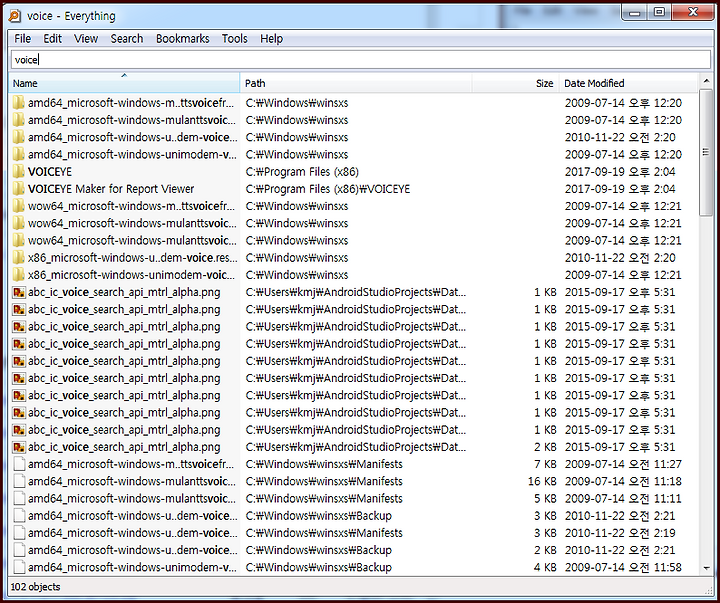This screenshot has height=603, width=720.
Task: Click the '4 KB' size cell
Action: pos(545,568)
